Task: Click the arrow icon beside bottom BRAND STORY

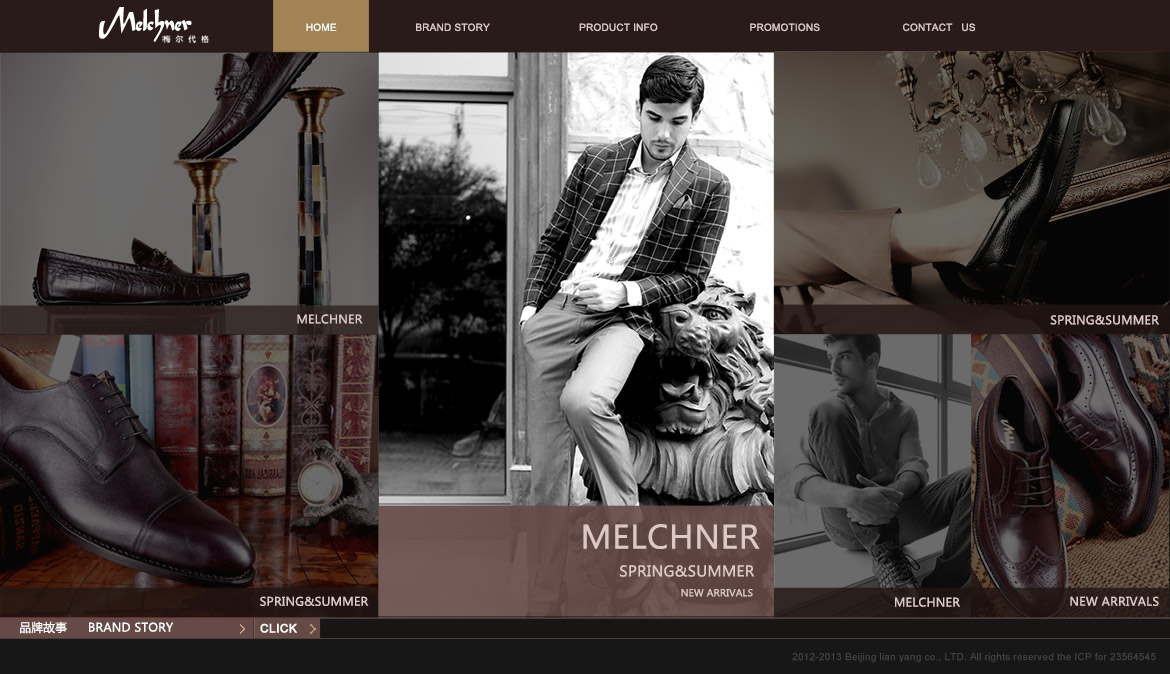Action: click(x=242, y=629)
